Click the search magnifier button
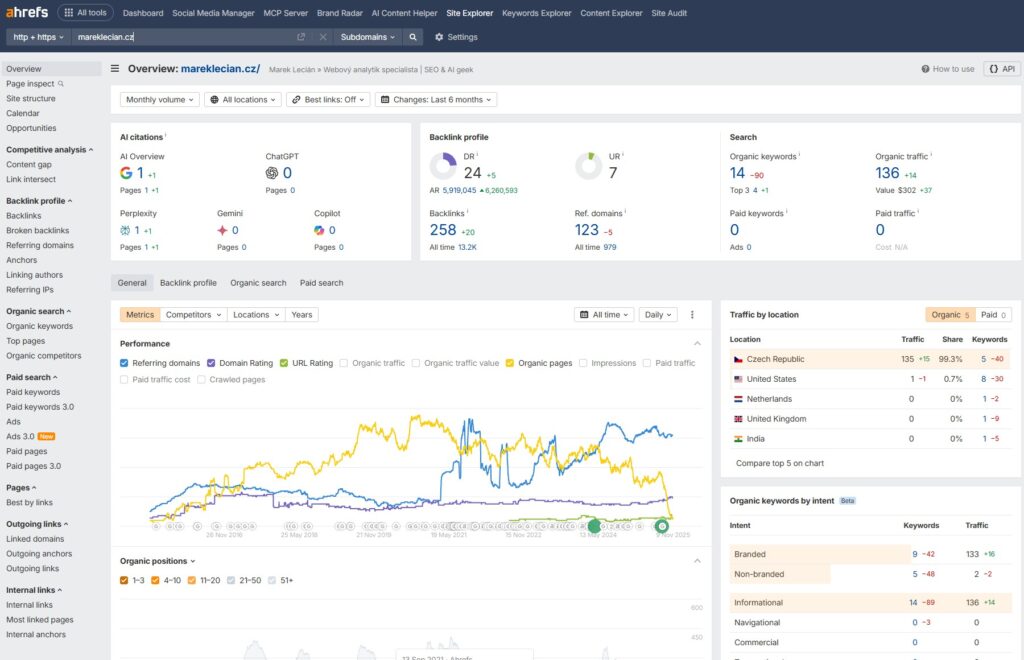Viewport: 1024px width, 660px height. [x=414, y=37]
